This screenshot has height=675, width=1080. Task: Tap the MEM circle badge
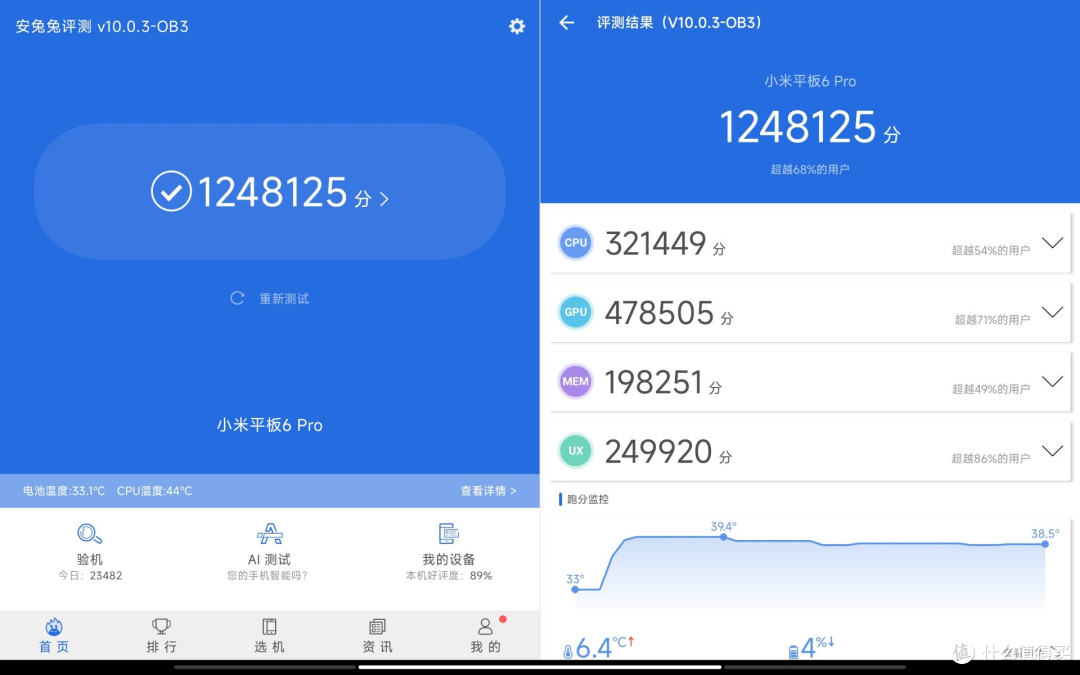click(x=575, y=381)
